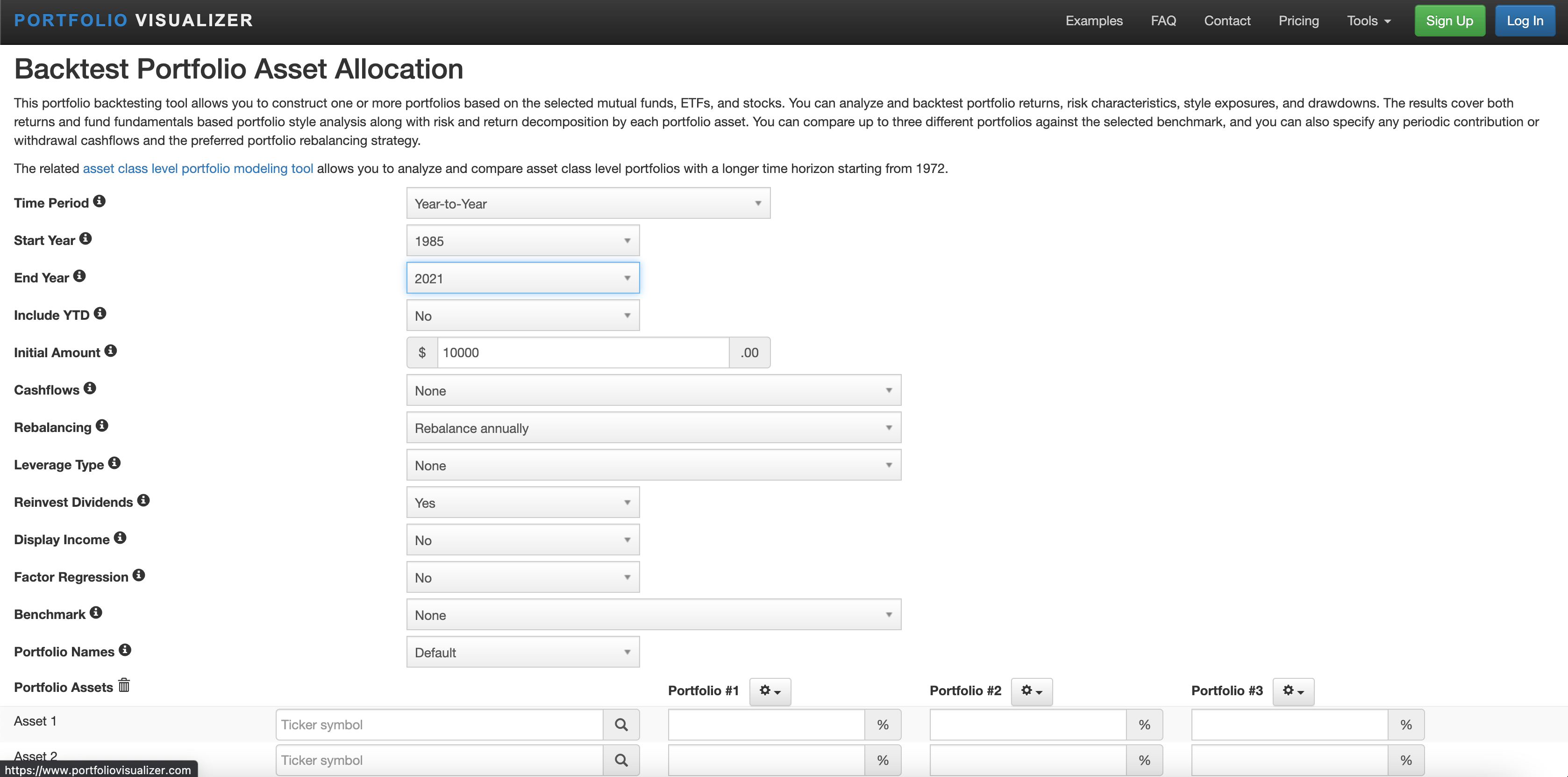Open the Tools menu in the navbar
Viewport: 1568px width, 777px height.
pyautogui.click(x=1368, y=21)
